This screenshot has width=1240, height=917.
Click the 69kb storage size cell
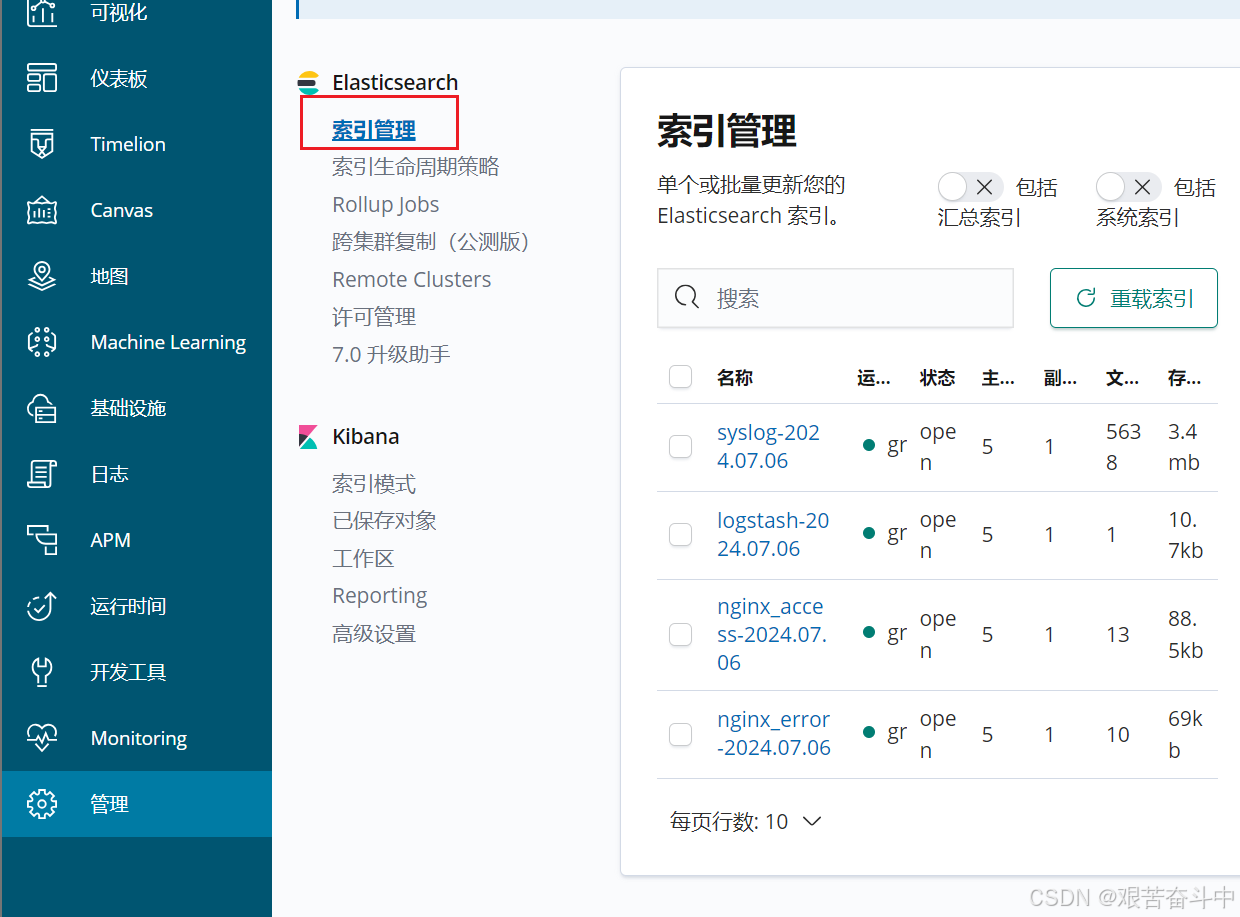tap(1186, 734)
